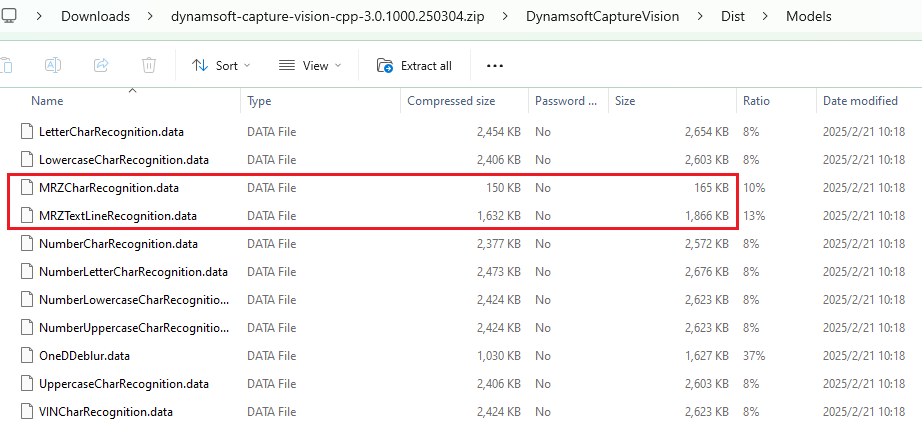Screen dimensions: 922x434
Task: Sort by Size column header
Action: 625,101
